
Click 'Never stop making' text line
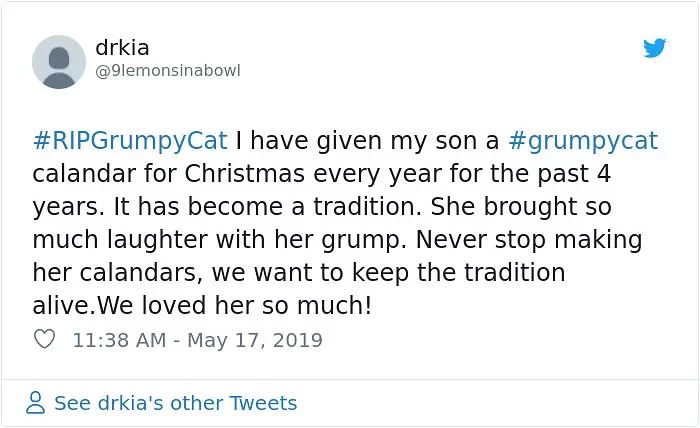click(x=529, y=240)
